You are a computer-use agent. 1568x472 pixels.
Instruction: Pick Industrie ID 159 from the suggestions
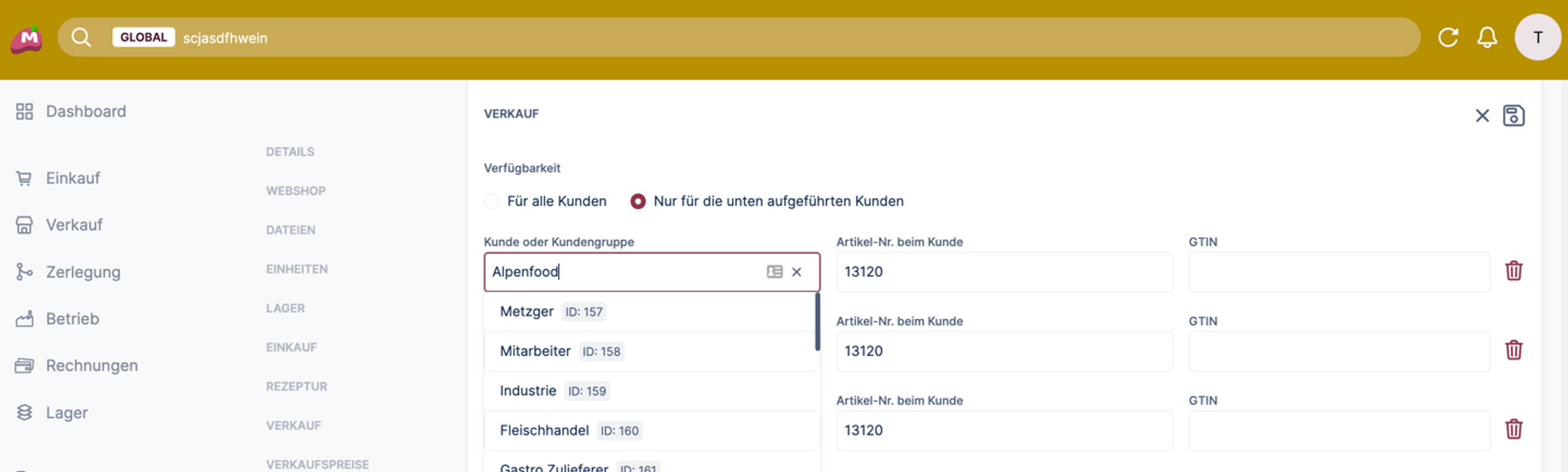528,391
